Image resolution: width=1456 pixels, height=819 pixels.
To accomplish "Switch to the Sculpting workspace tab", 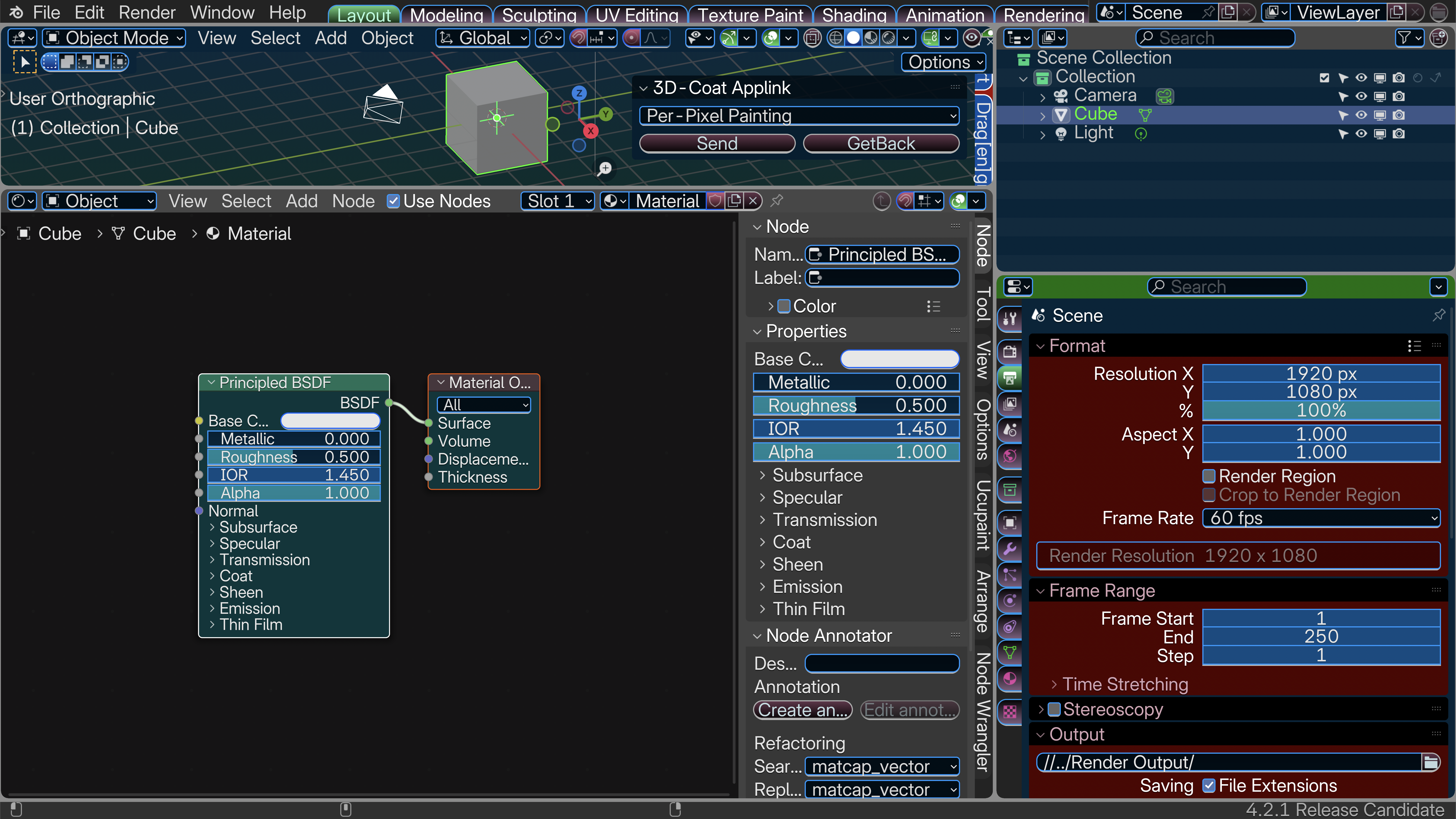I will click(x=539, y=15).
